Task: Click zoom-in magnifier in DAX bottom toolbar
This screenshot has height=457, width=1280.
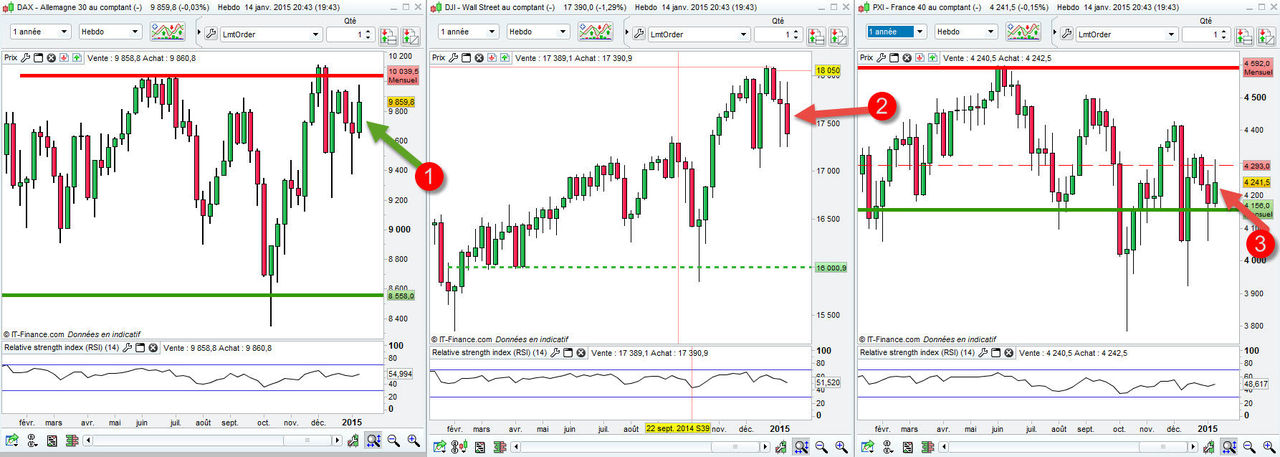Action: click(x=413, y=440)
